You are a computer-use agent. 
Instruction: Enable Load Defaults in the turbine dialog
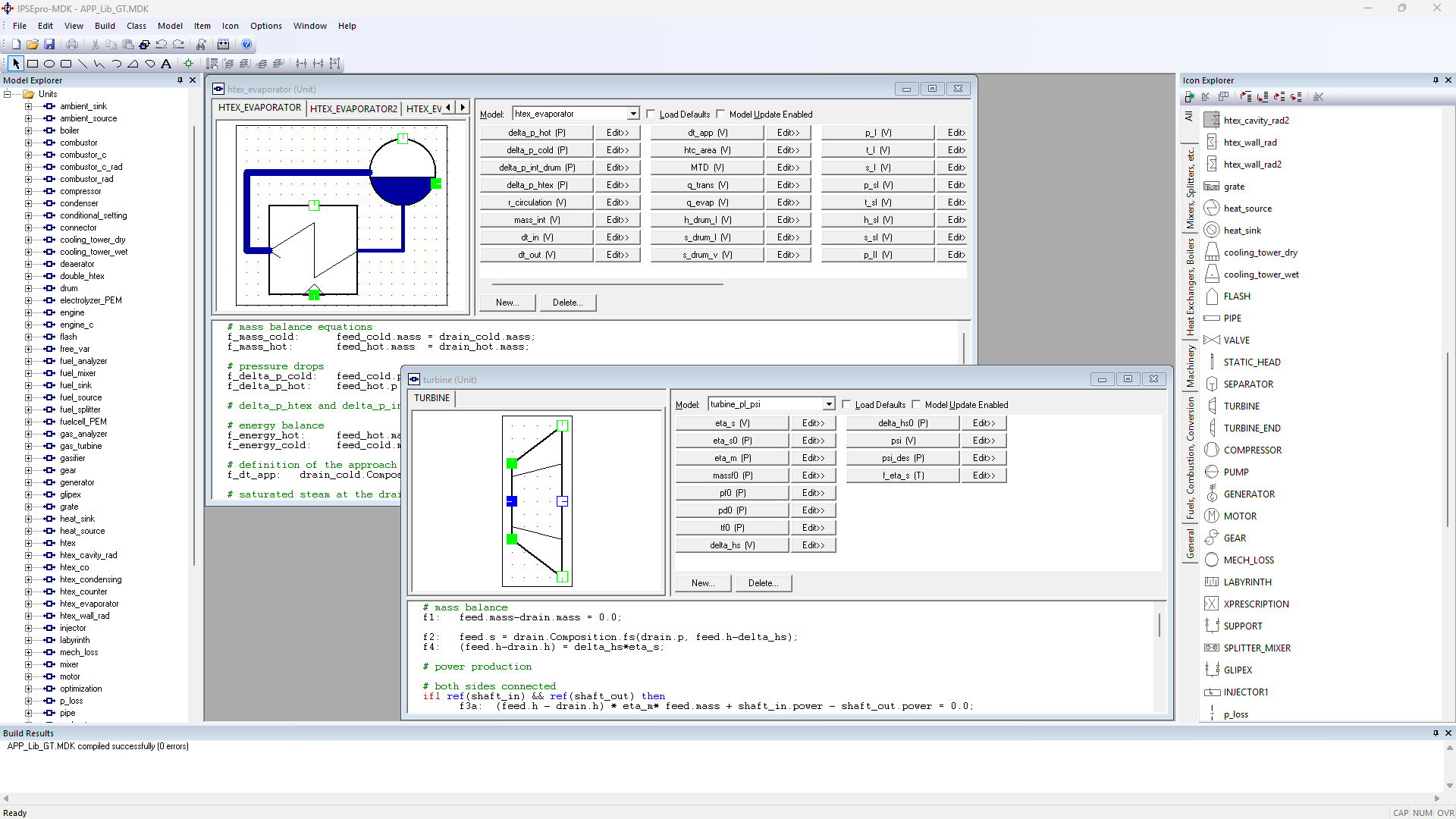tap(847, 404)
